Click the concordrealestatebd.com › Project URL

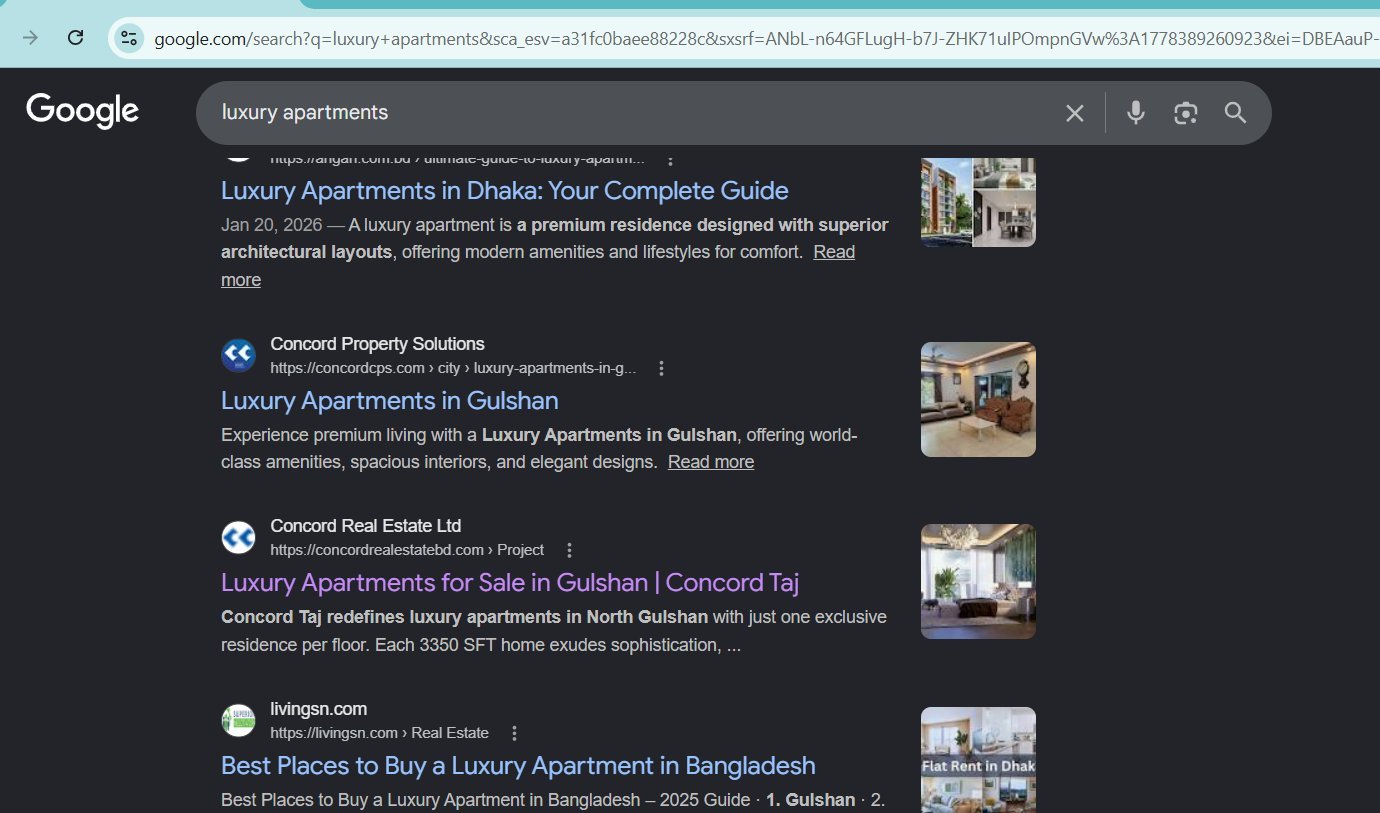tap(407, 550)
